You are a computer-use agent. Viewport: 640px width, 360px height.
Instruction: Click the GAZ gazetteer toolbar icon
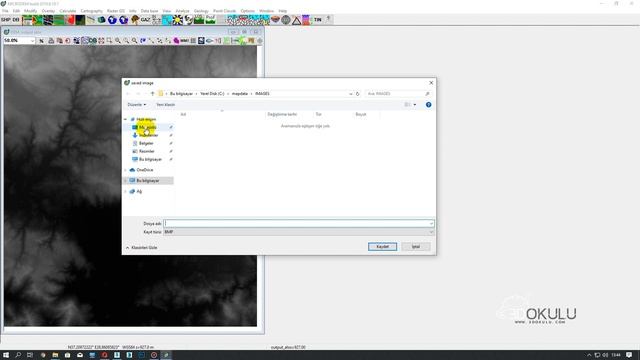(x=145, y=20)
